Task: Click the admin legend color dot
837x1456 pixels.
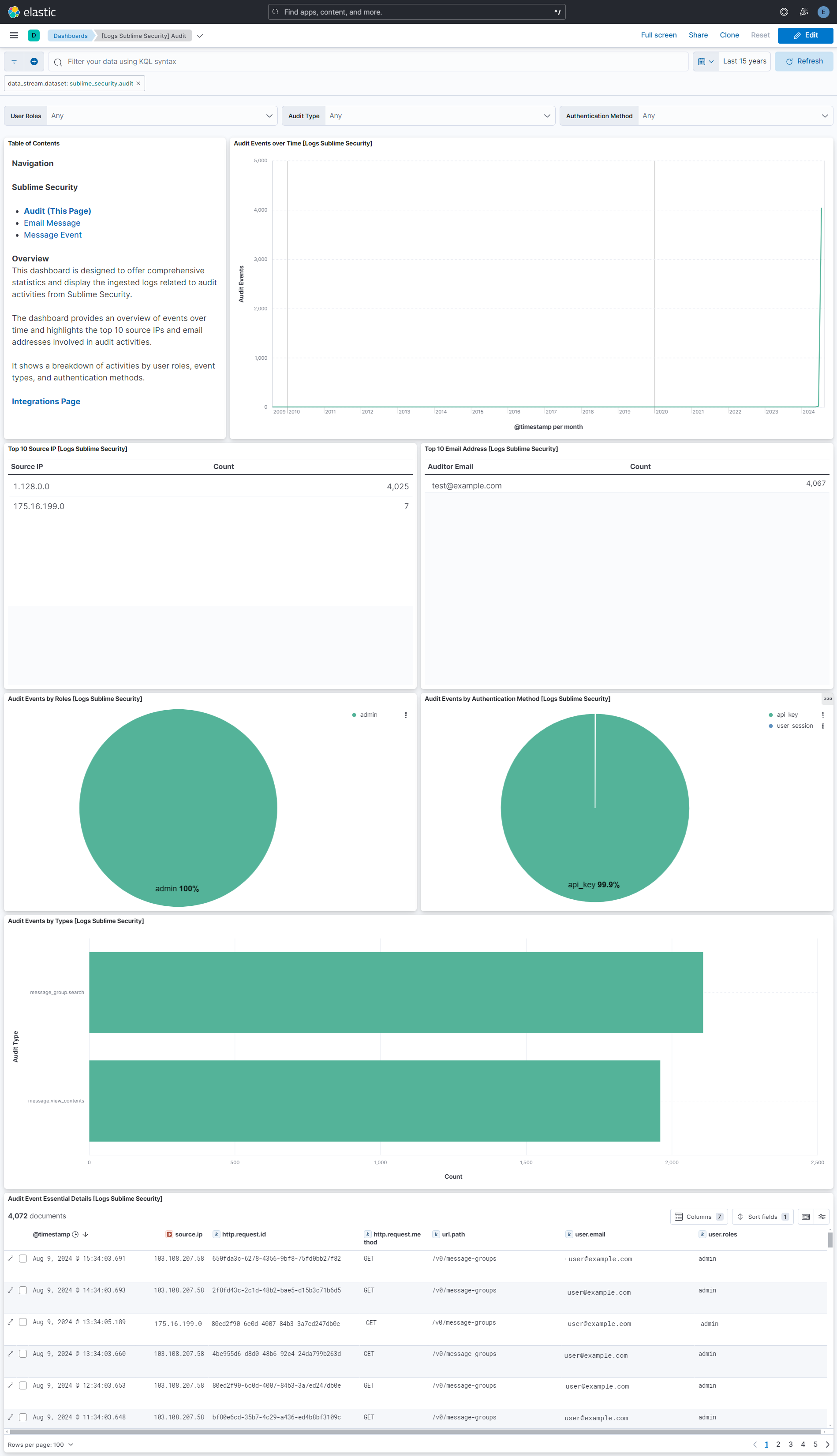Action: point(354,715)
